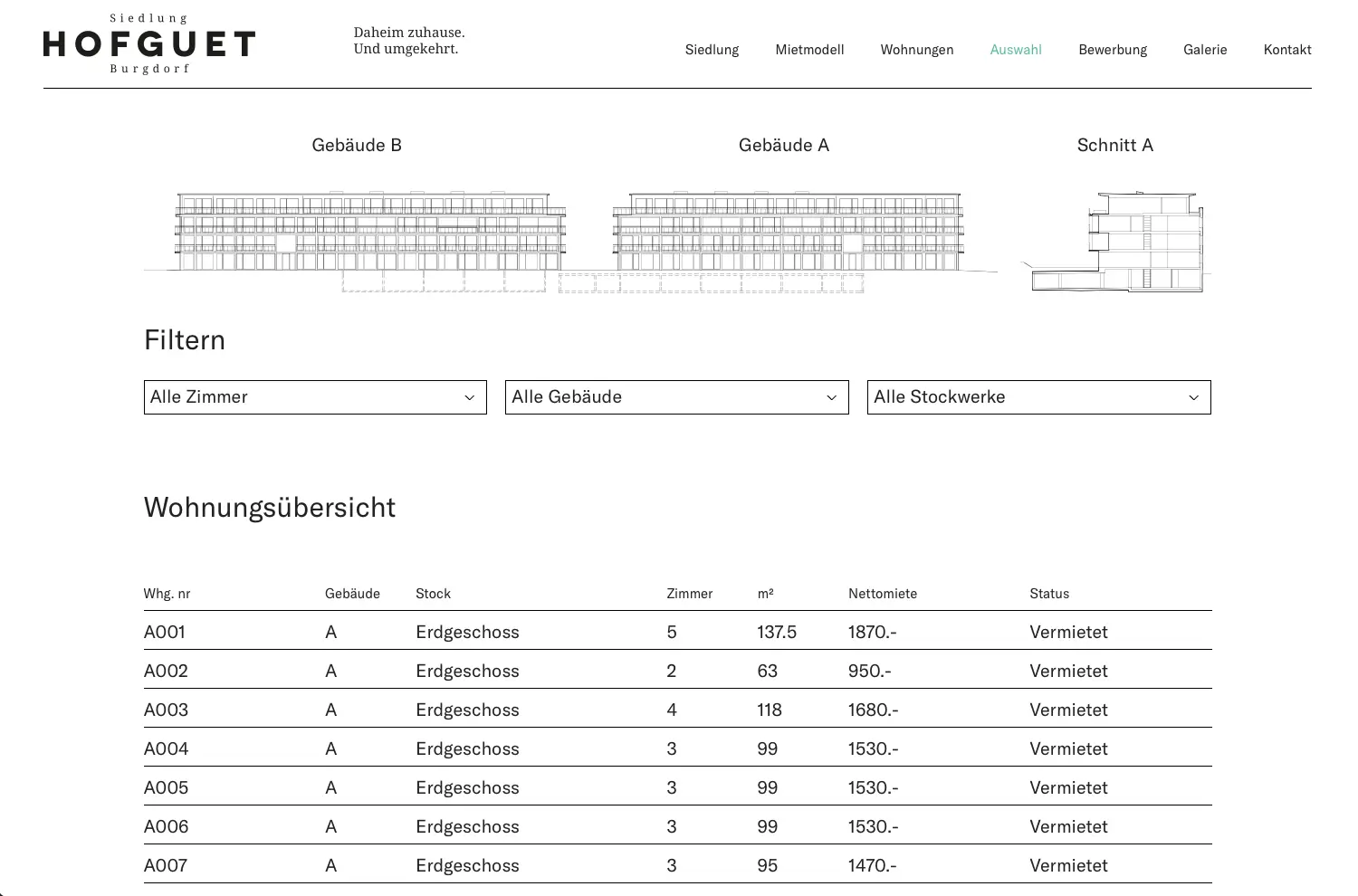Select apartment A007 in the table
This screenshot has width=1358, height=896.
(x=166, y=865)
